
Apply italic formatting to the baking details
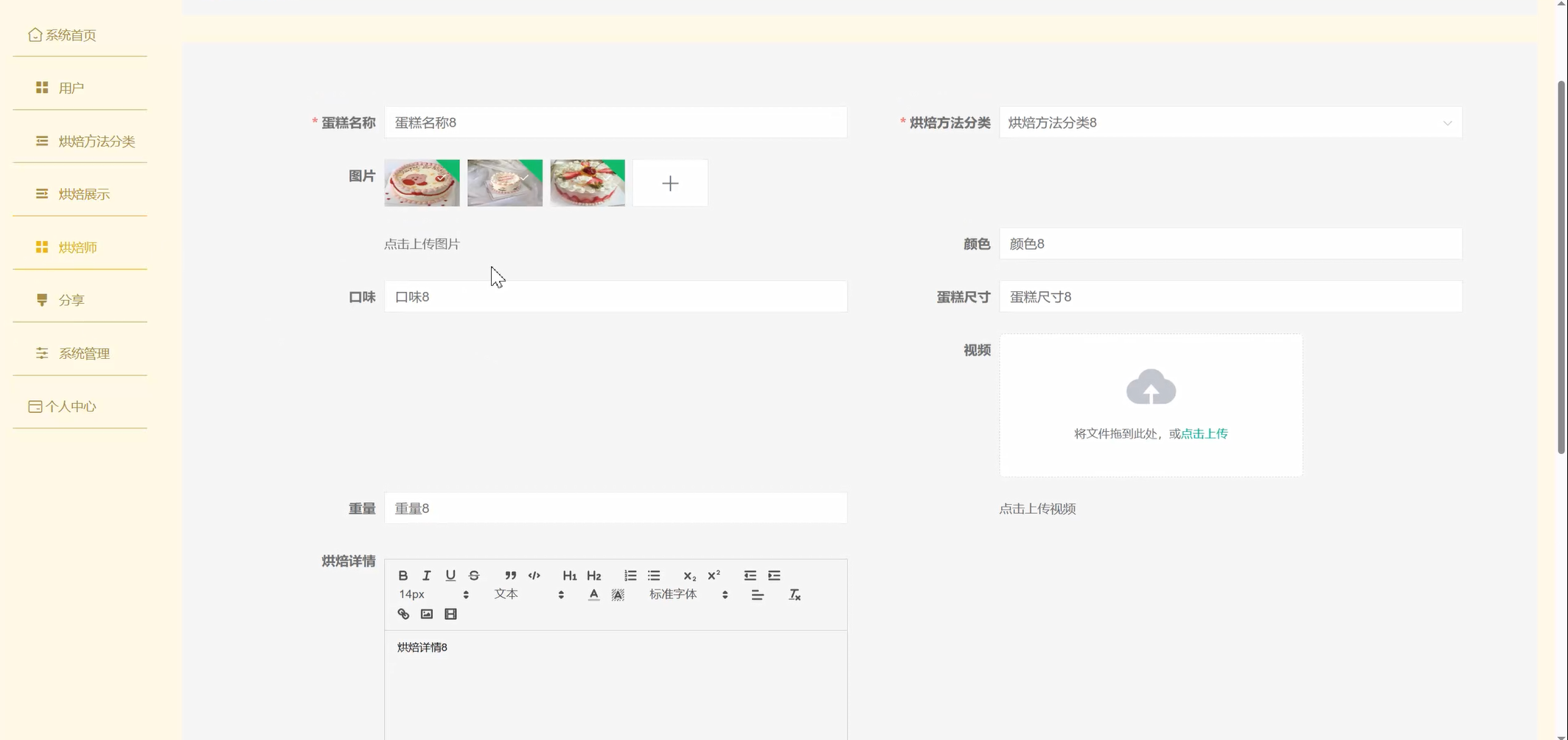[426, 576]
